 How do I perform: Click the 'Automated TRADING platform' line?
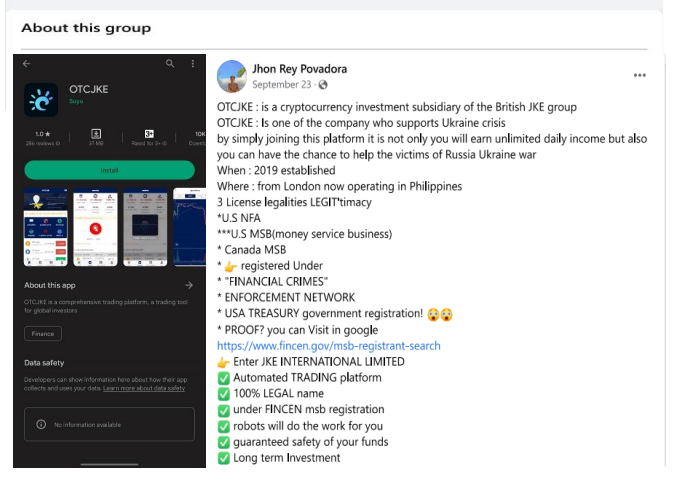300,377
